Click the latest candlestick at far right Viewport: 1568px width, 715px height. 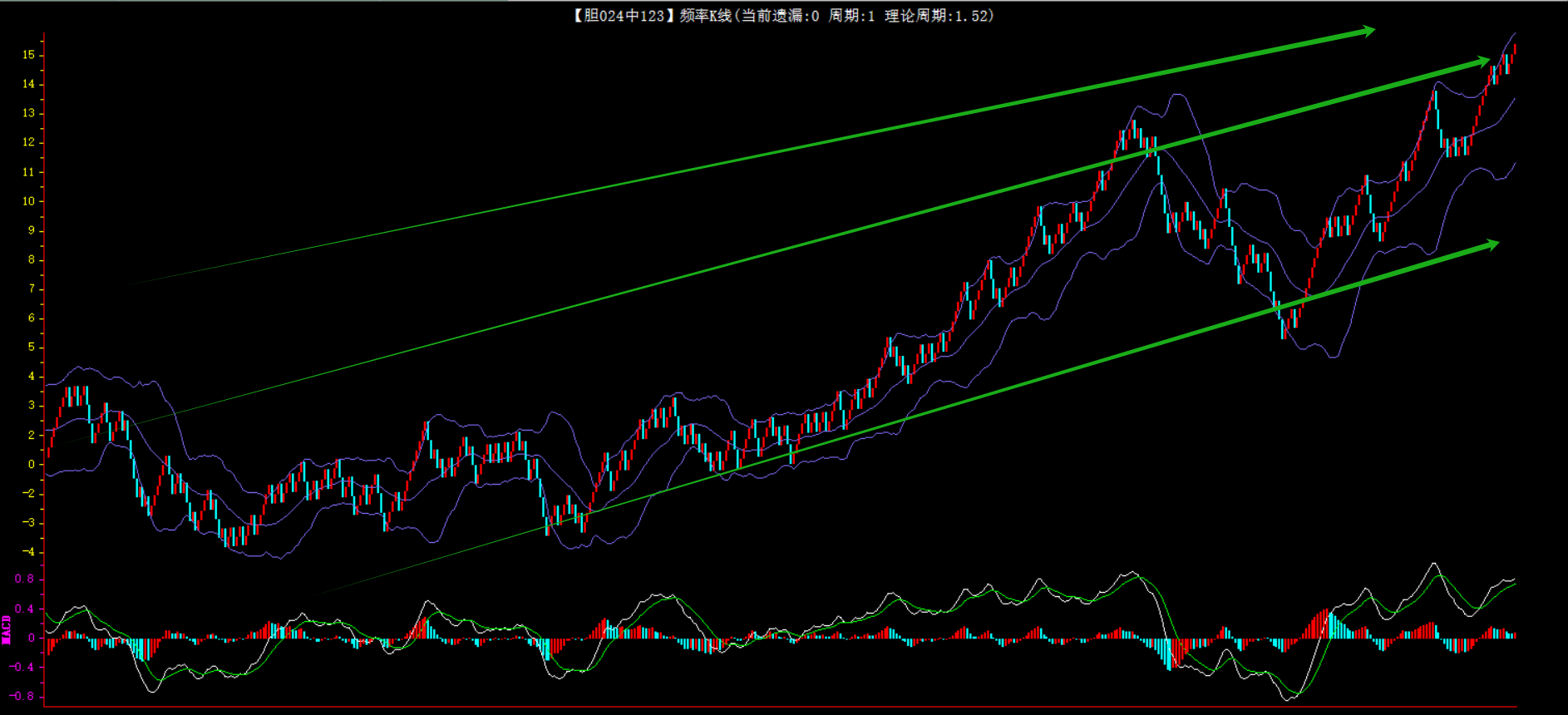pos(1515,50)
